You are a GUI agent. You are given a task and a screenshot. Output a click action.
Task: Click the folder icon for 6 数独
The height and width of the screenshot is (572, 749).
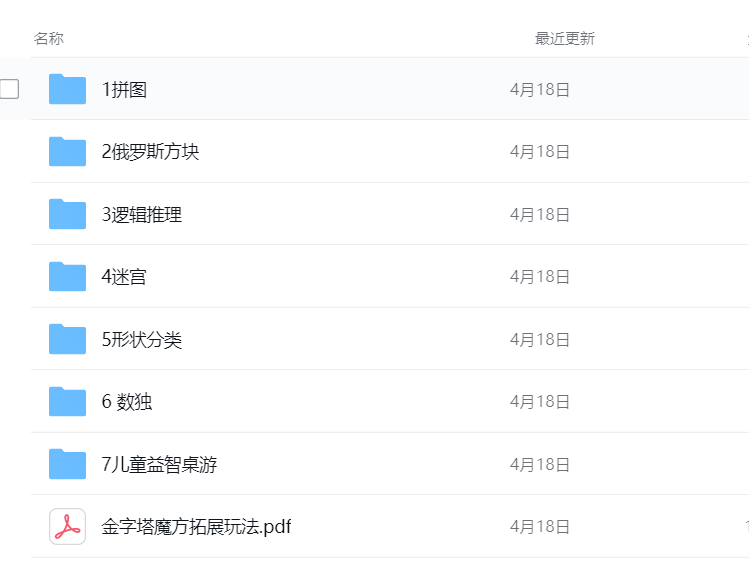pyautogui.click(x=67, y=401)
